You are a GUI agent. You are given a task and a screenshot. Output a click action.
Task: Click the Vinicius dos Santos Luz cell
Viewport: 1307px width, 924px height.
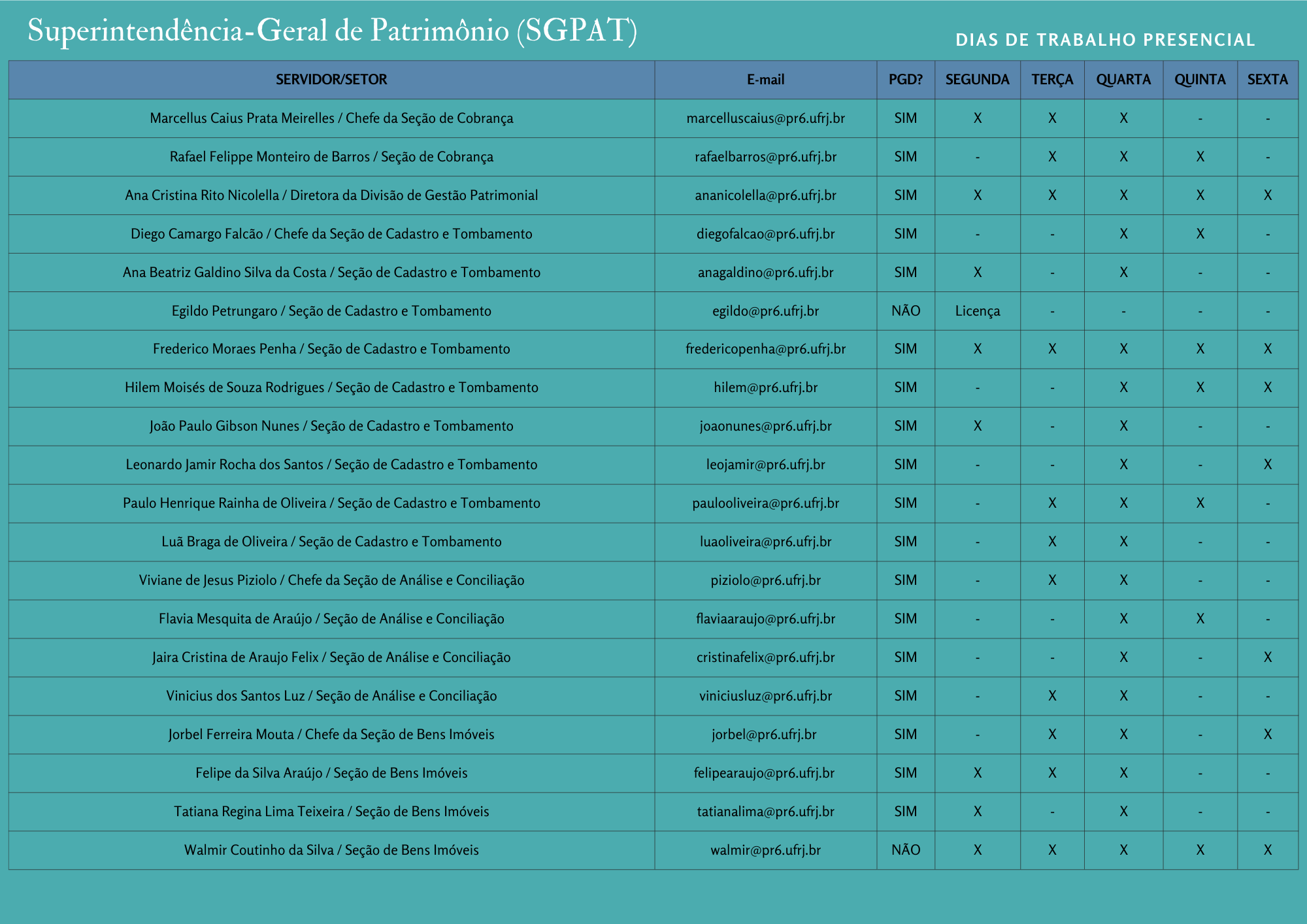tap(331, 697)
